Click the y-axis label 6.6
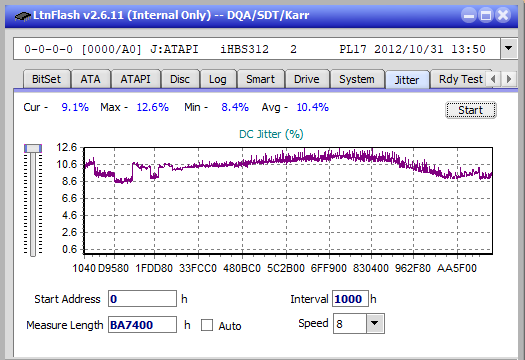This screenshot has width=525, height=360. (x=69, y=198)
